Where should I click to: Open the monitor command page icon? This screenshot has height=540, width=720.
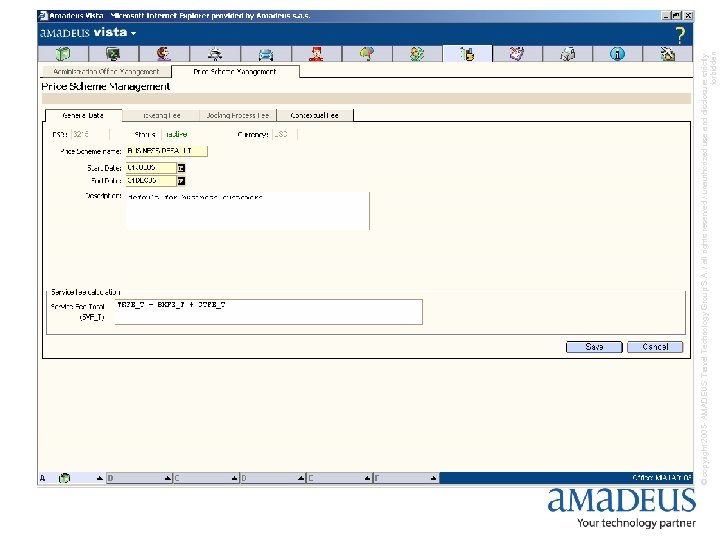coord(113,54)
